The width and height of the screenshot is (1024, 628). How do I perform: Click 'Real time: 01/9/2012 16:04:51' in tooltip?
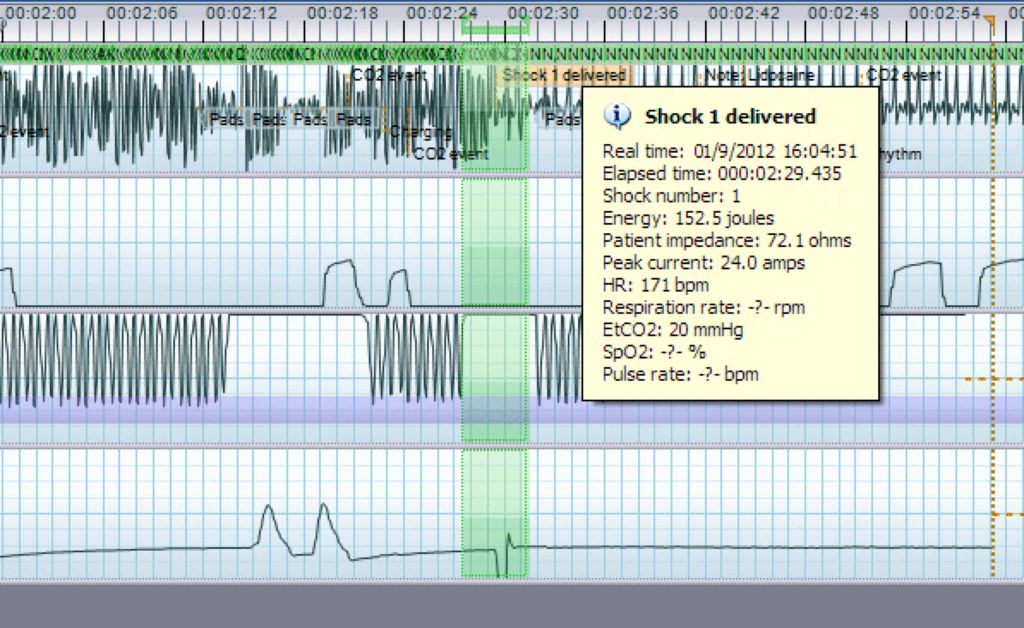(x=729, y=151)
